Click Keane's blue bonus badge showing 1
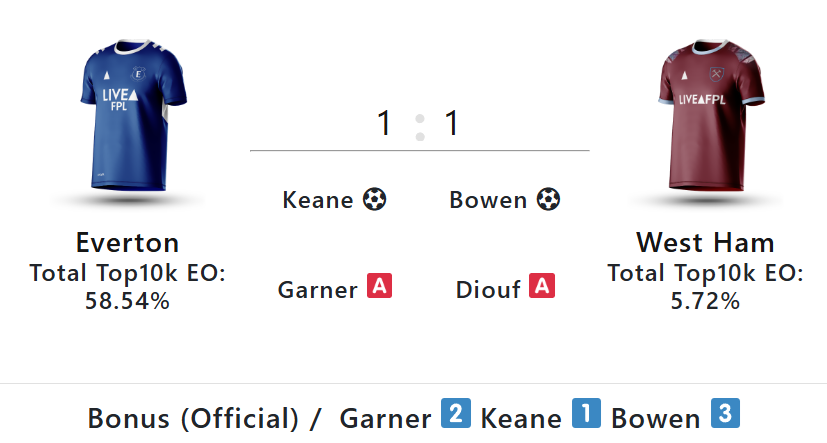Screen dimensions: 827x443 [x=585, y=413]
